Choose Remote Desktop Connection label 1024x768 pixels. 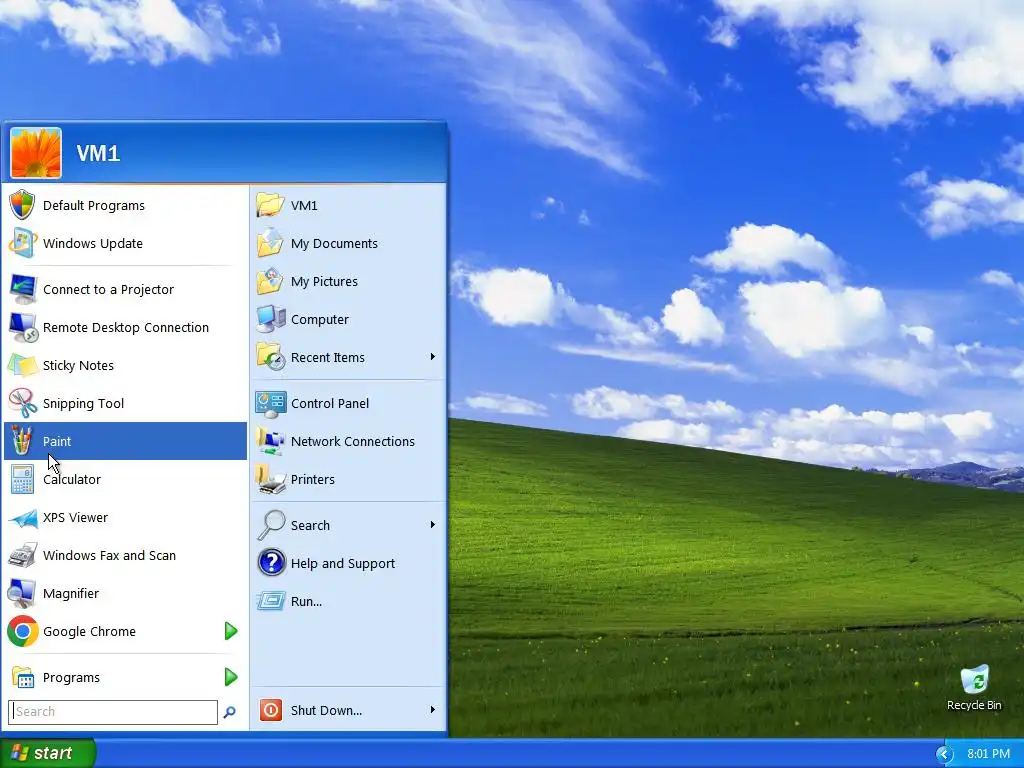tap(126, 327)
